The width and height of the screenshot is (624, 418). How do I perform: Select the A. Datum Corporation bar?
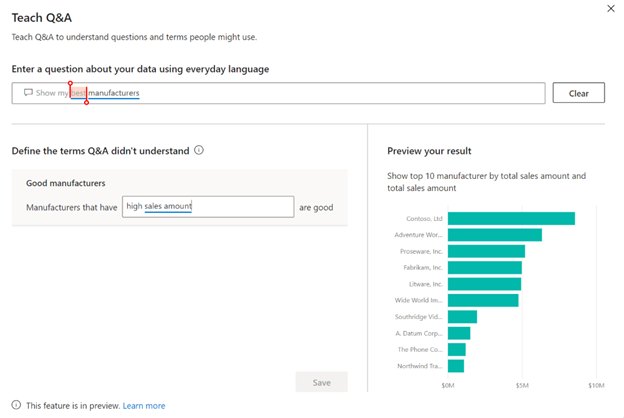click(x=458, y=333)
